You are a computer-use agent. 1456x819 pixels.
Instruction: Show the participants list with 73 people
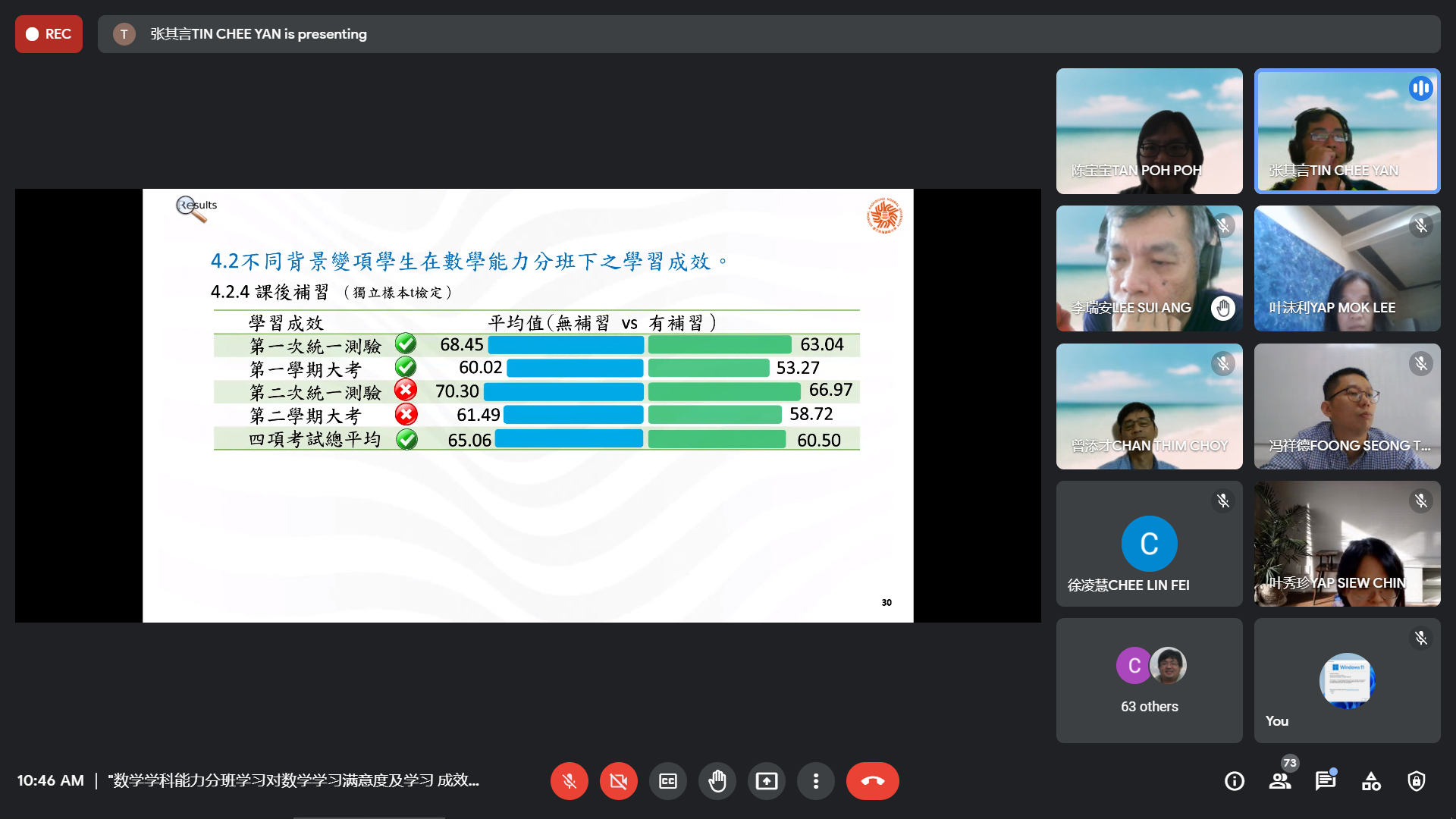(1280, 781)
